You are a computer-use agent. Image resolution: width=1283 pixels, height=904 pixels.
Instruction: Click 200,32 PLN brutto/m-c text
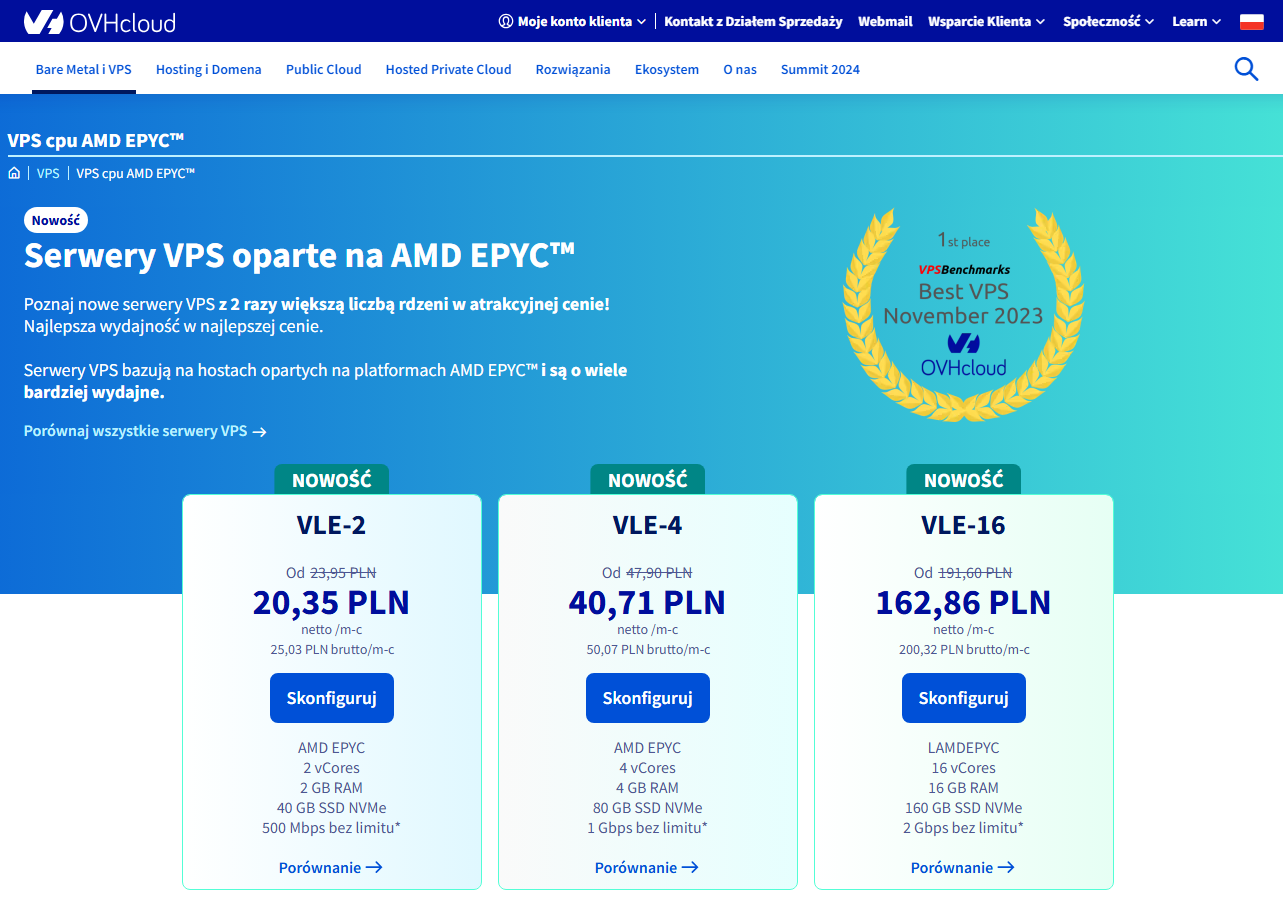pyautogui.click(x=964, y=650)
